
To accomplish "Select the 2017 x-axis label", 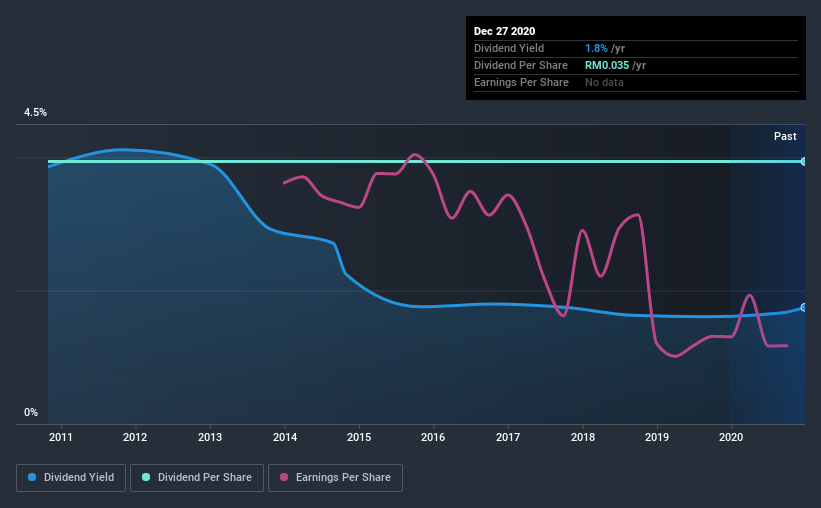I will pyautogui.click(x=508, y=437).
